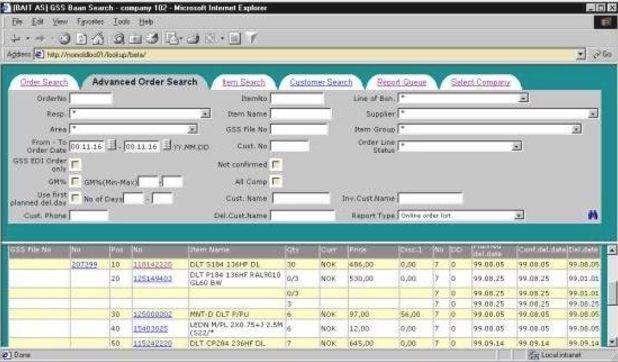Go back with the Back arrow icon

pos(16,38)
